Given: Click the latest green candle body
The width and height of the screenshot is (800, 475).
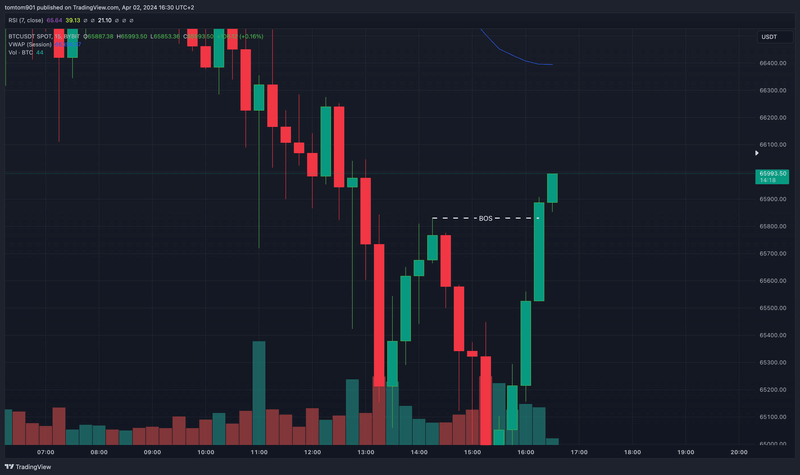Looking at the screenshot, I should (x=552, y=188).
